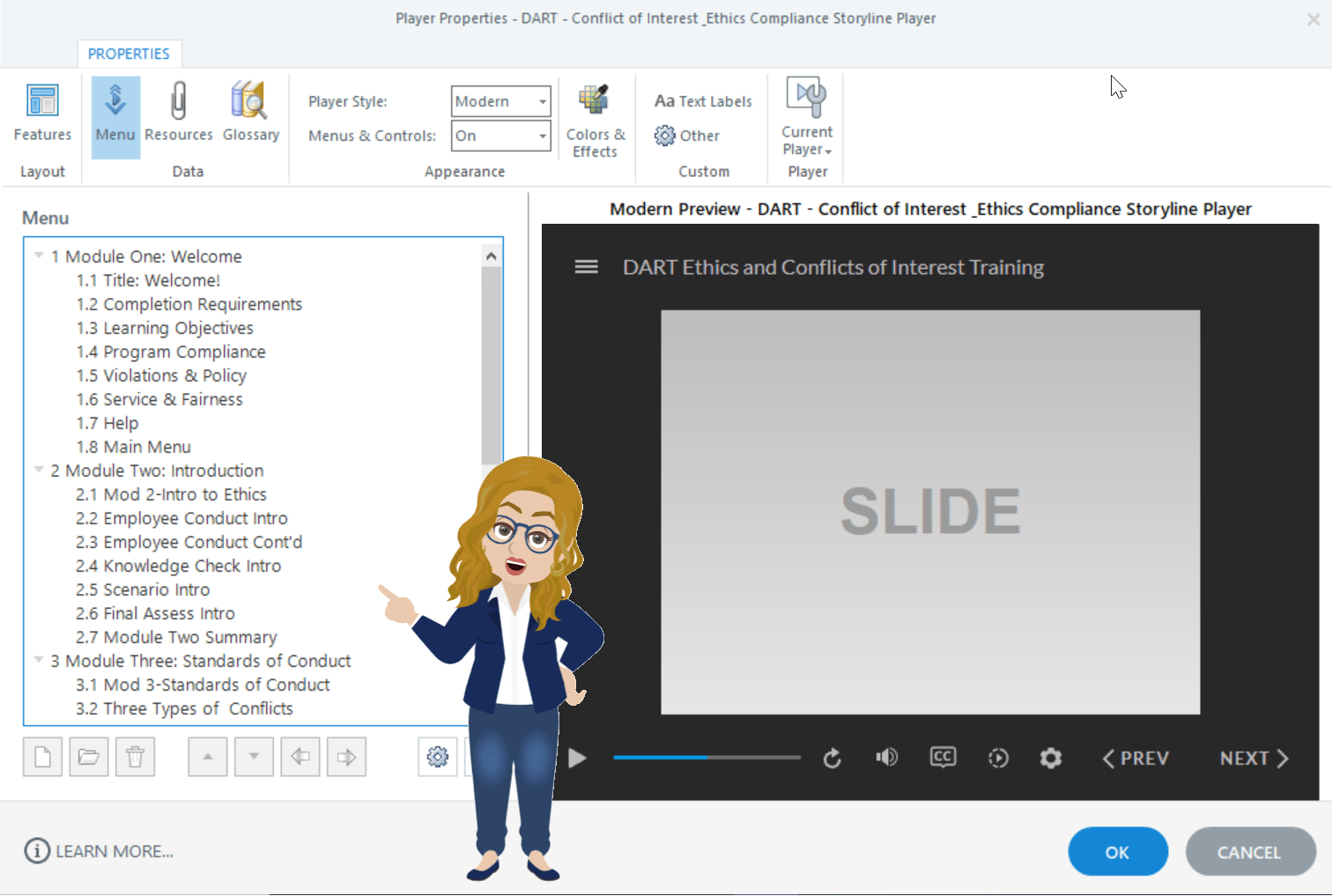Click the preview seekbar progress slider
Screen dimensions: 1332x896
point(707,757)
